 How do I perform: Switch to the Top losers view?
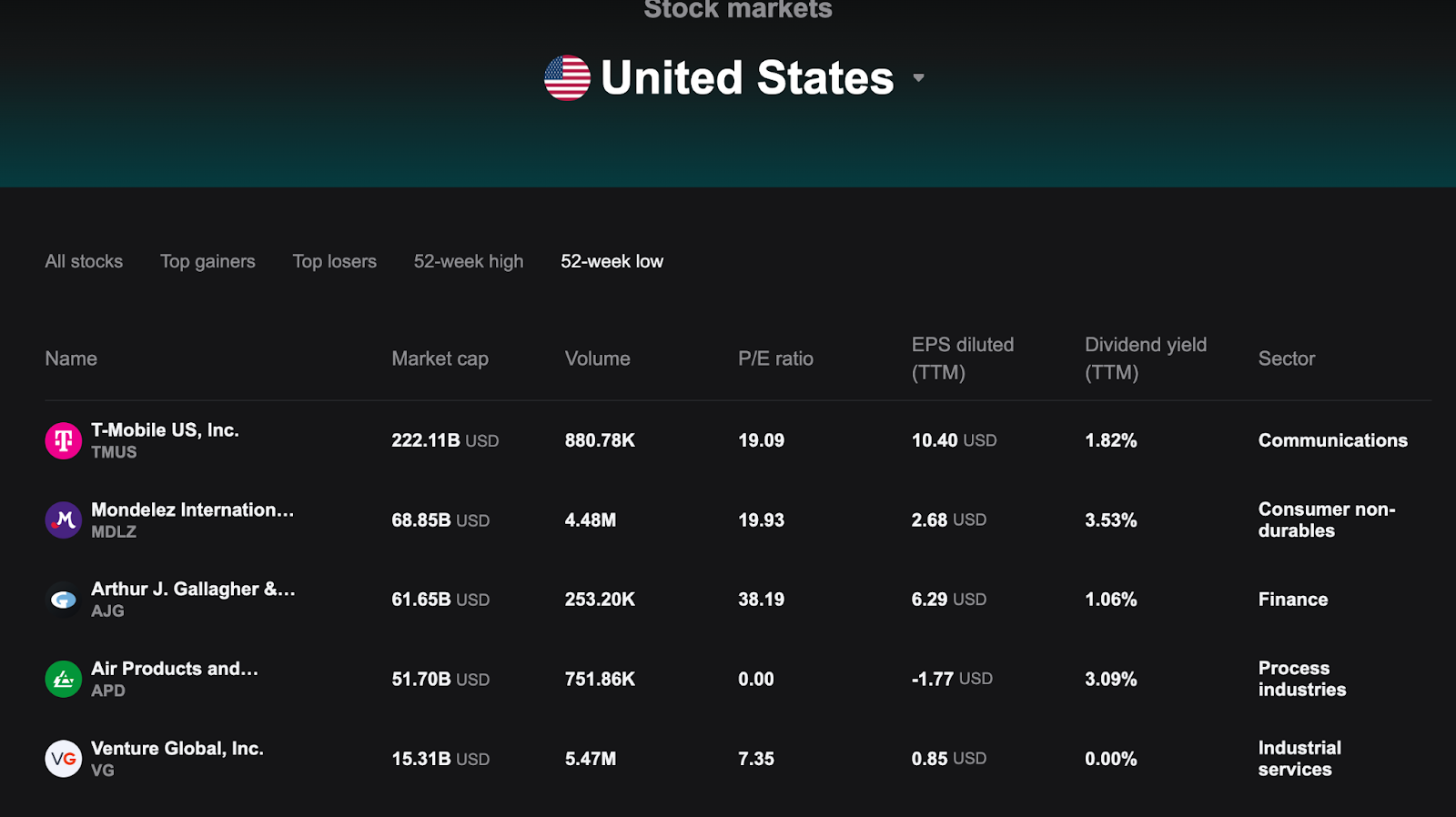pos(334,261)
